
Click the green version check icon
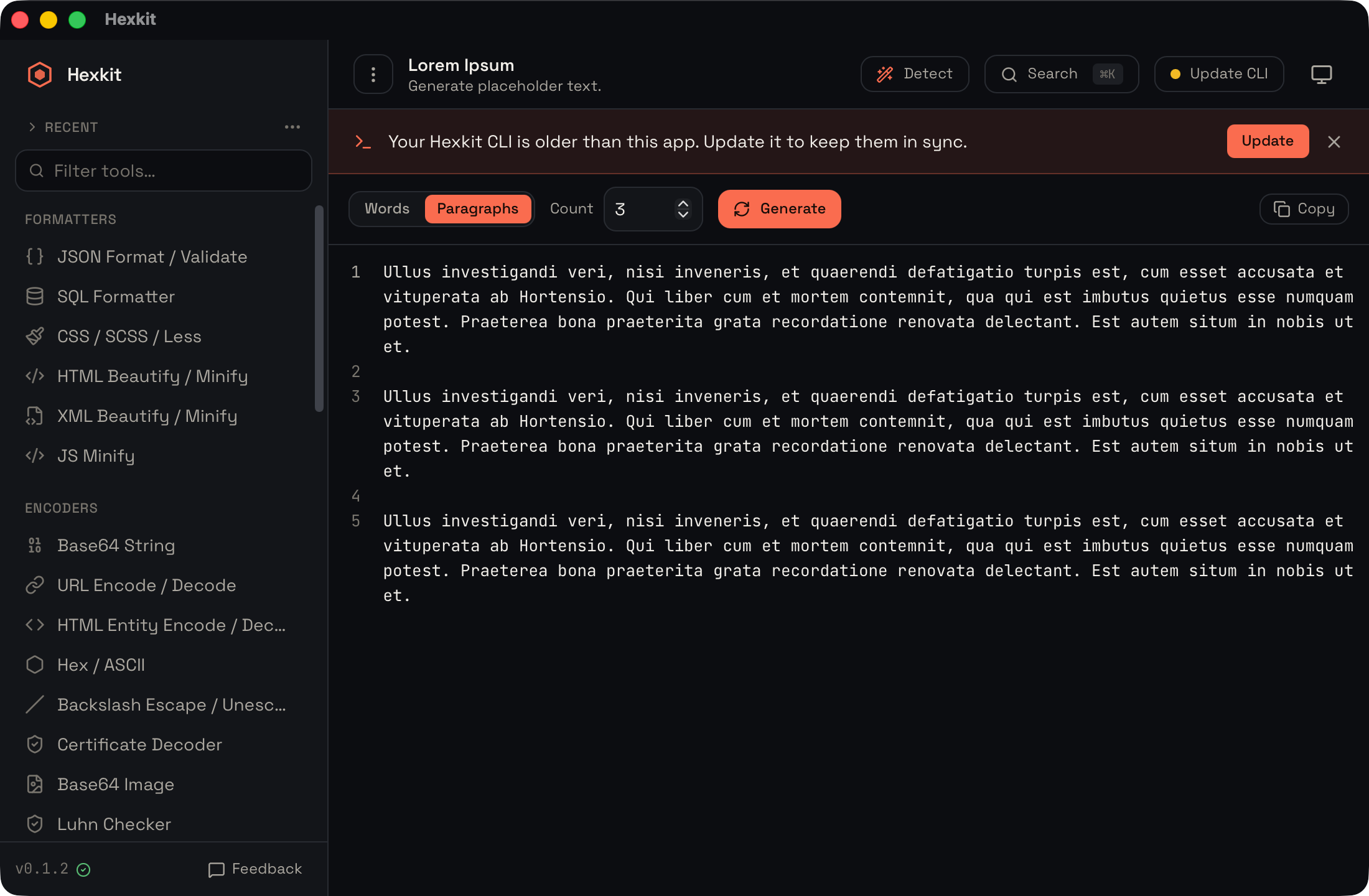[83, 870]
